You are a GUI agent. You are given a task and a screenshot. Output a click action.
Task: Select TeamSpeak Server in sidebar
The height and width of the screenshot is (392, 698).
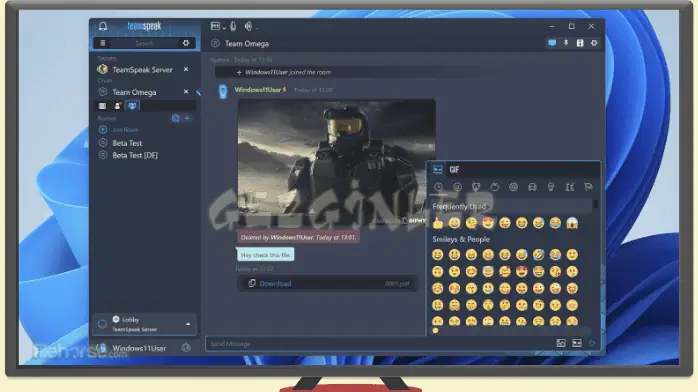(142, 70)
